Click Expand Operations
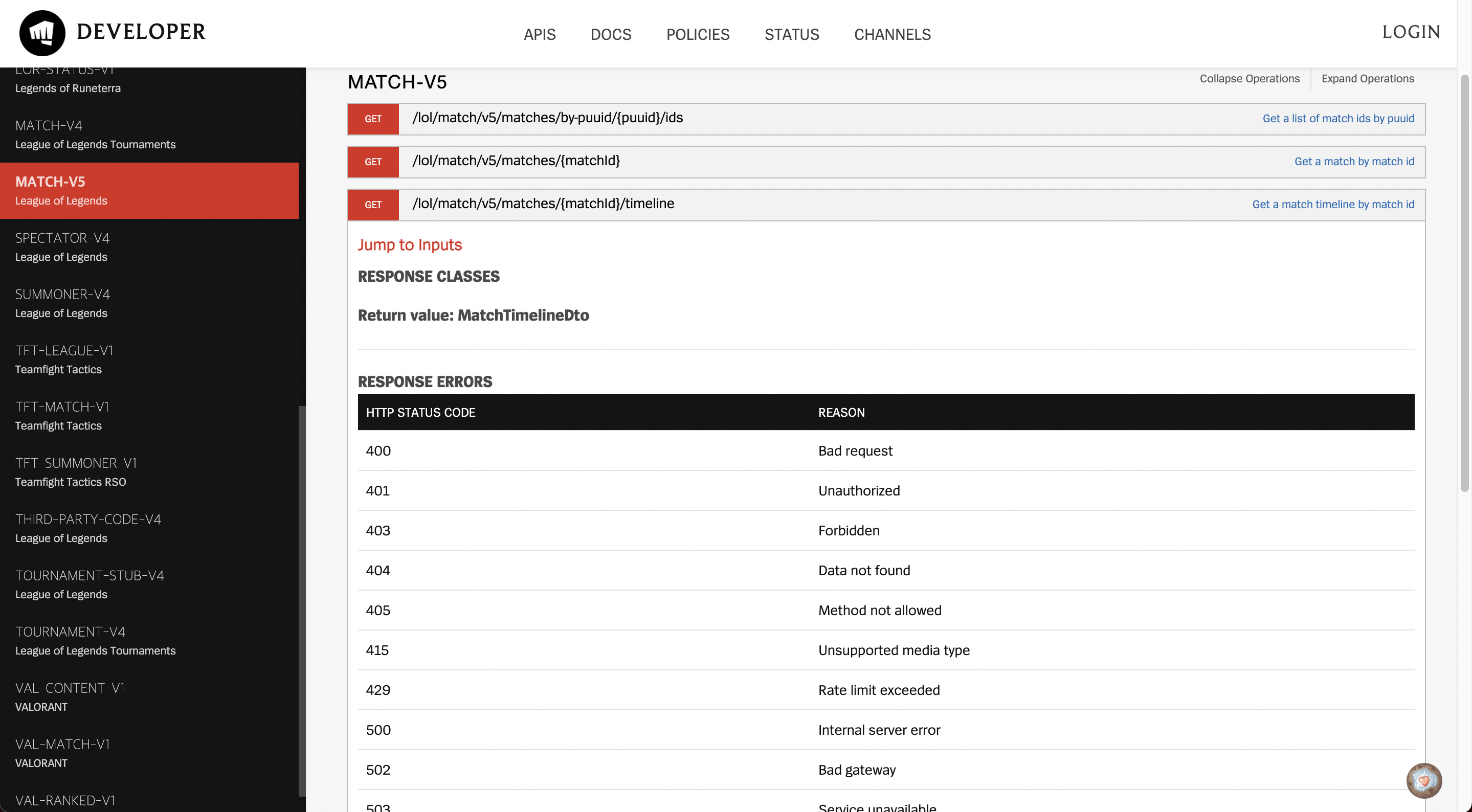 (x=1368, y=78)
